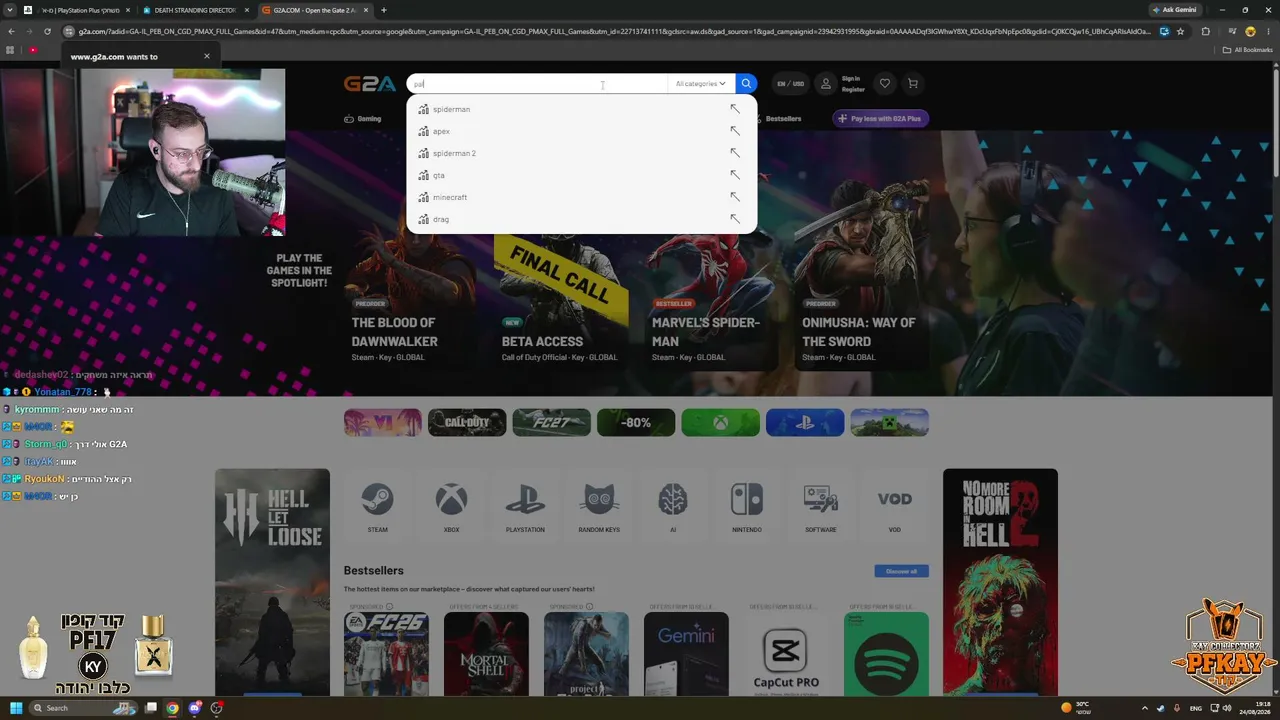Switch to the Death Stranding Director browser tab

(195, 10)
